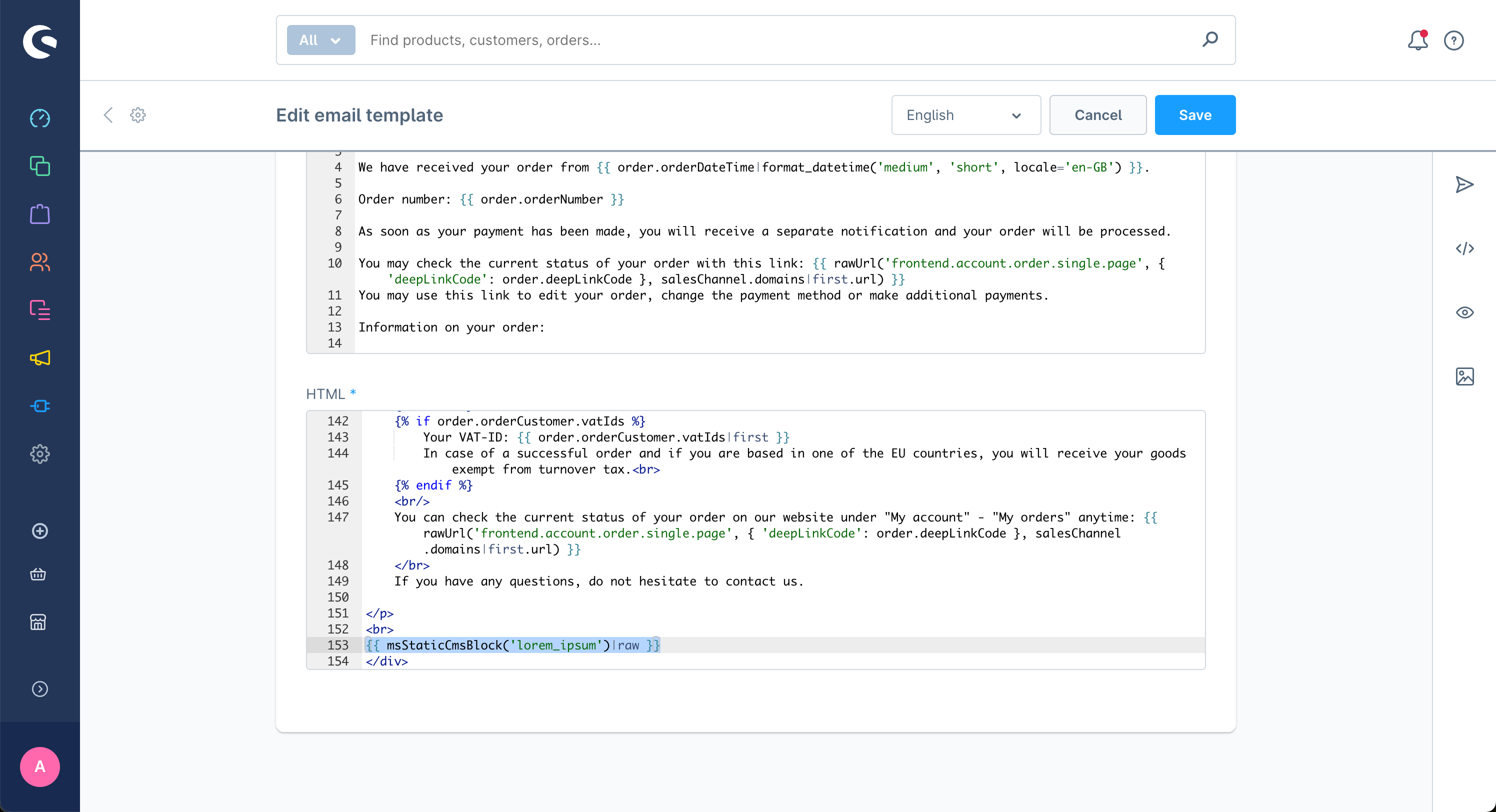Open the Dashboard speedometer icon

(x=39, y=118)
